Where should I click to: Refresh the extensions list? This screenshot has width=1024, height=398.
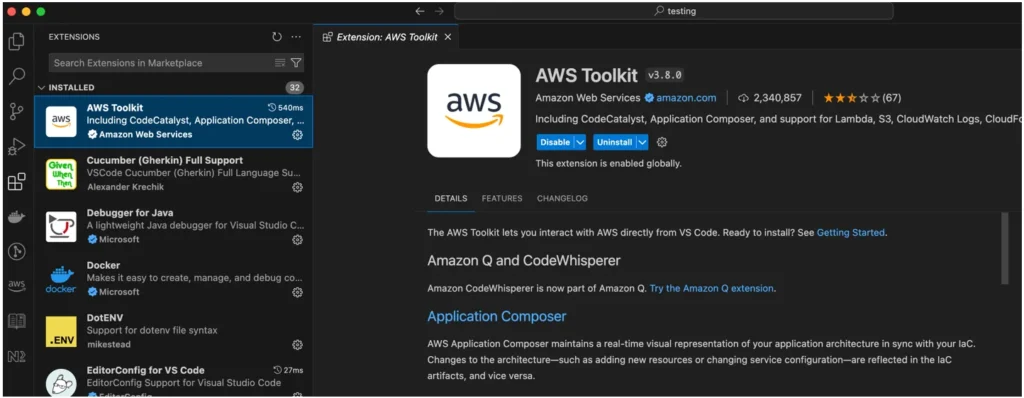point(277,37)
